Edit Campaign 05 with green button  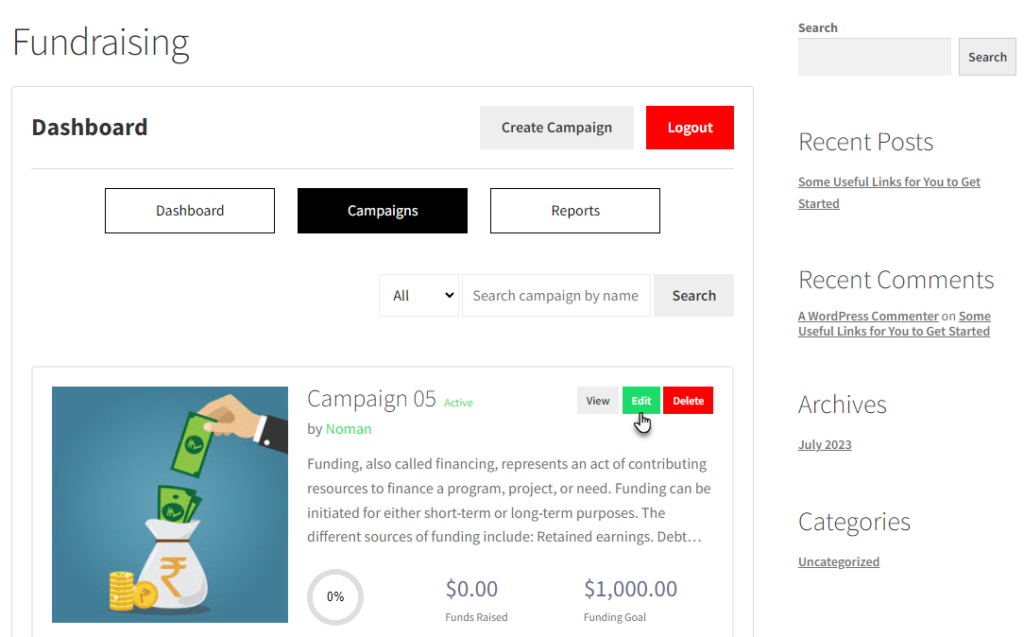[x=641, y=400]
